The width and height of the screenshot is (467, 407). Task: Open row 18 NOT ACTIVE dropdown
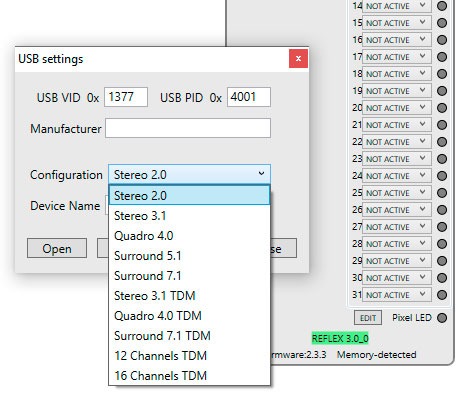[397, 74]
